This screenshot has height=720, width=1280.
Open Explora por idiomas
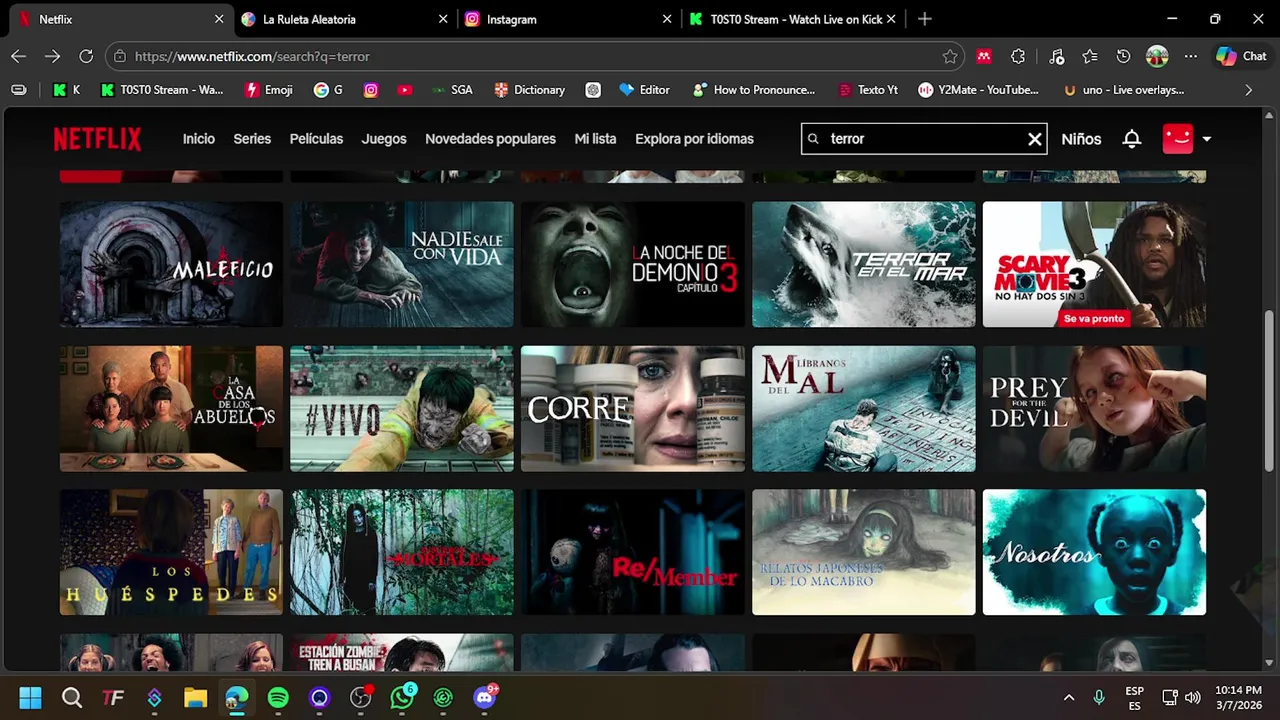point(694,139)
